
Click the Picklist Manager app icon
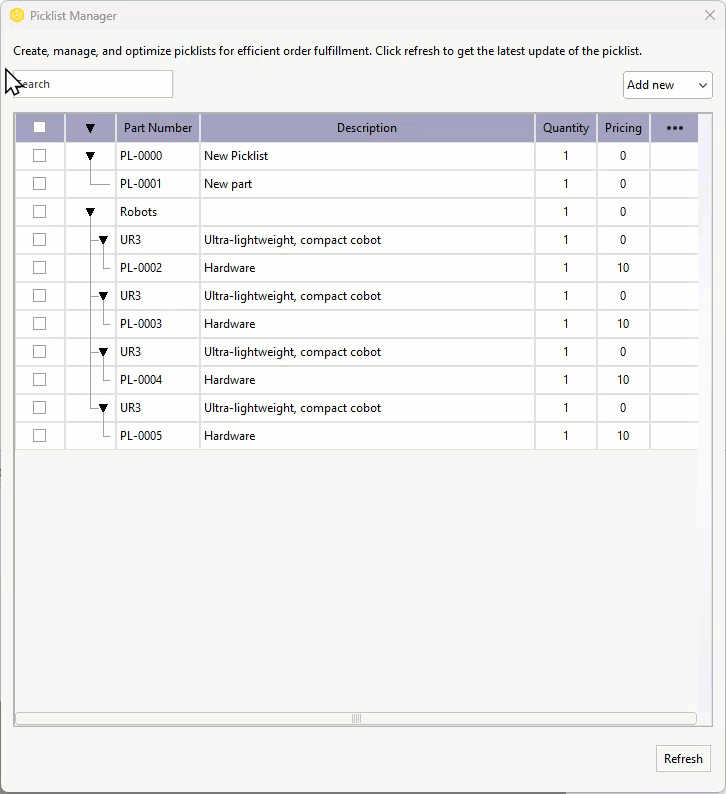[x=17, y=16]
